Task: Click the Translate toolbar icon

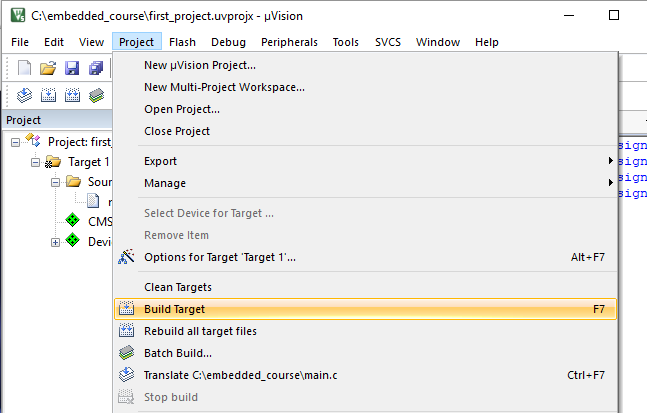Action: pos(24,95)
